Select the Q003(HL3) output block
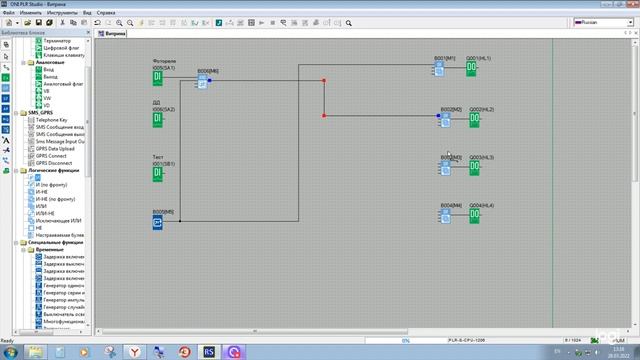 474,168
